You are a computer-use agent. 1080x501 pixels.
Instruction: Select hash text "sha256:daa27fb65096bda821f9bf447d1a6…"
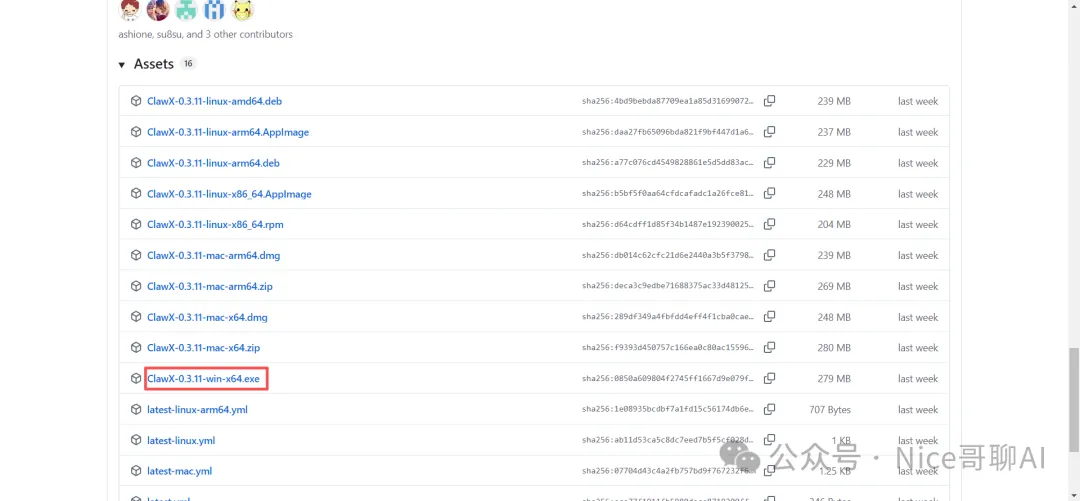(x=668, y=132)
